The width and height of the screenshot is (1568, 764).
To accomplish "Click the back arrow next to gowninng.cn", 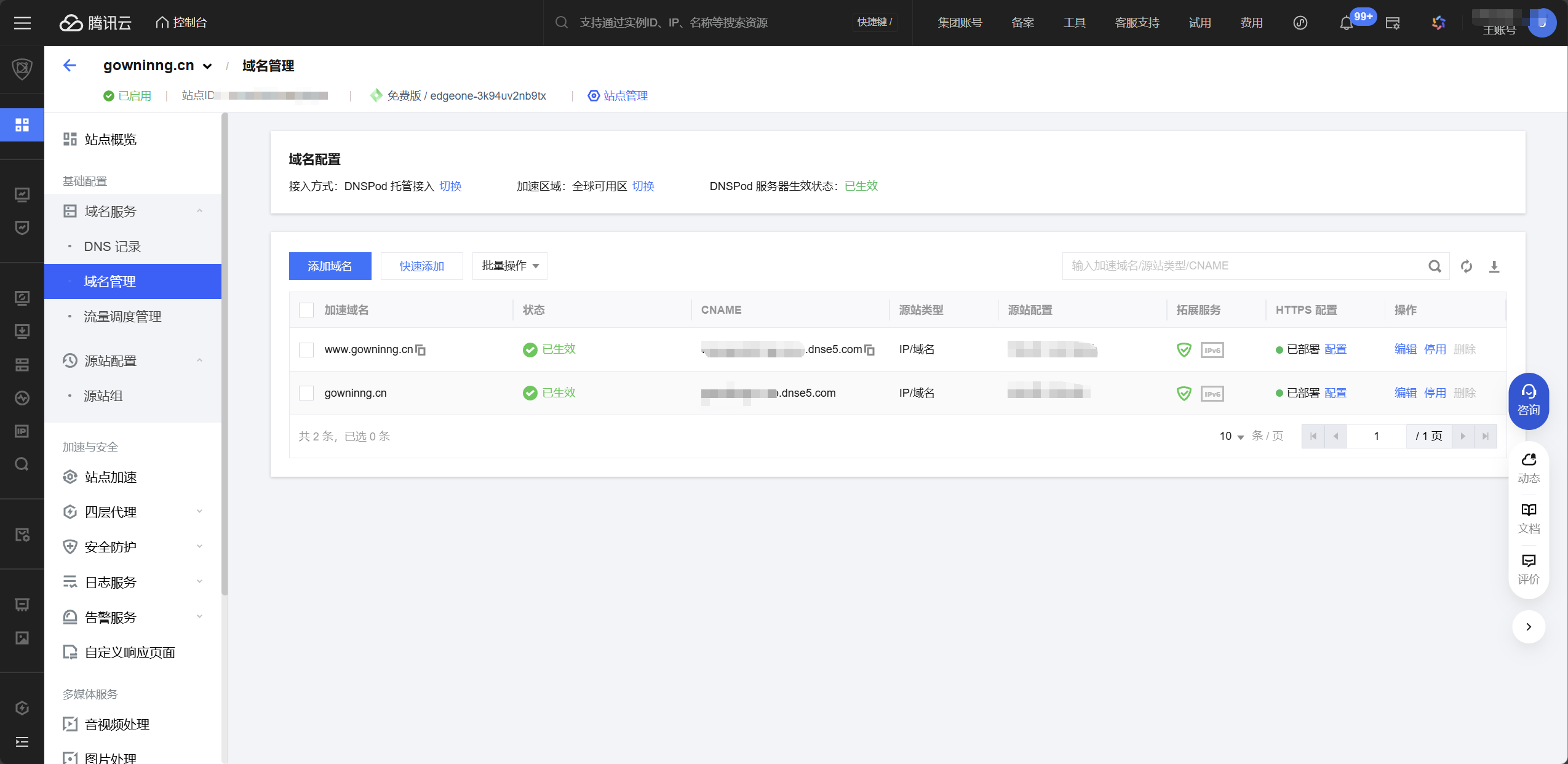I will coord(70,65).
